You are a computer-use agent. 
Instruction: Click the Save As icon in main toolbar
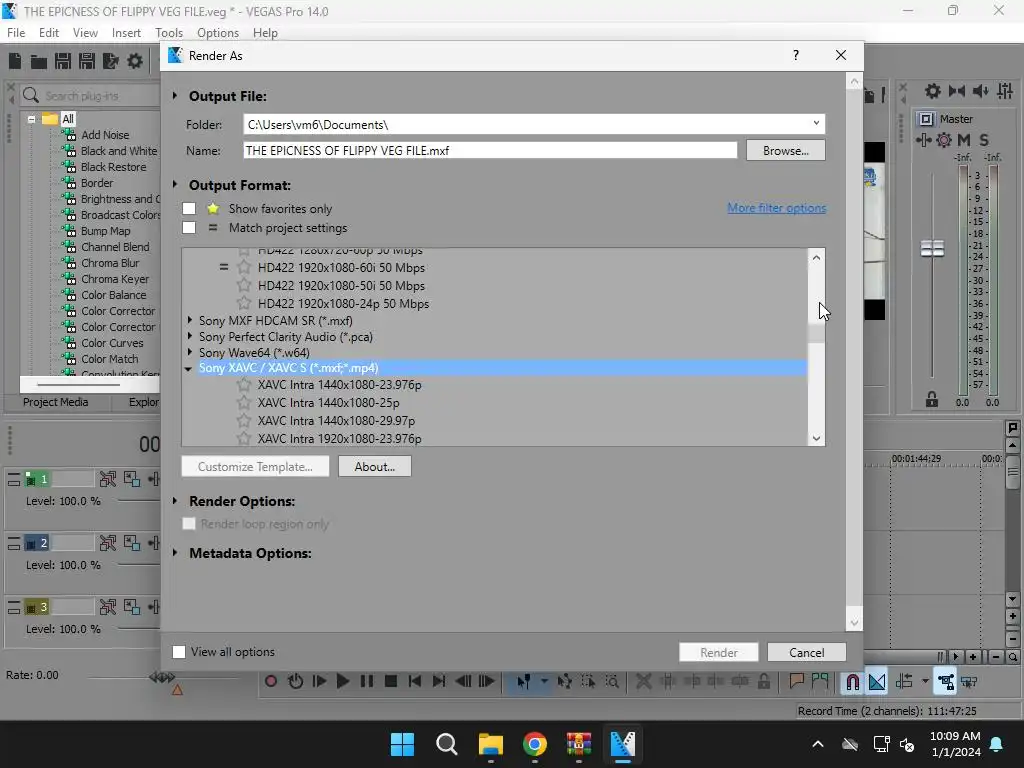[x=87, y=61]
